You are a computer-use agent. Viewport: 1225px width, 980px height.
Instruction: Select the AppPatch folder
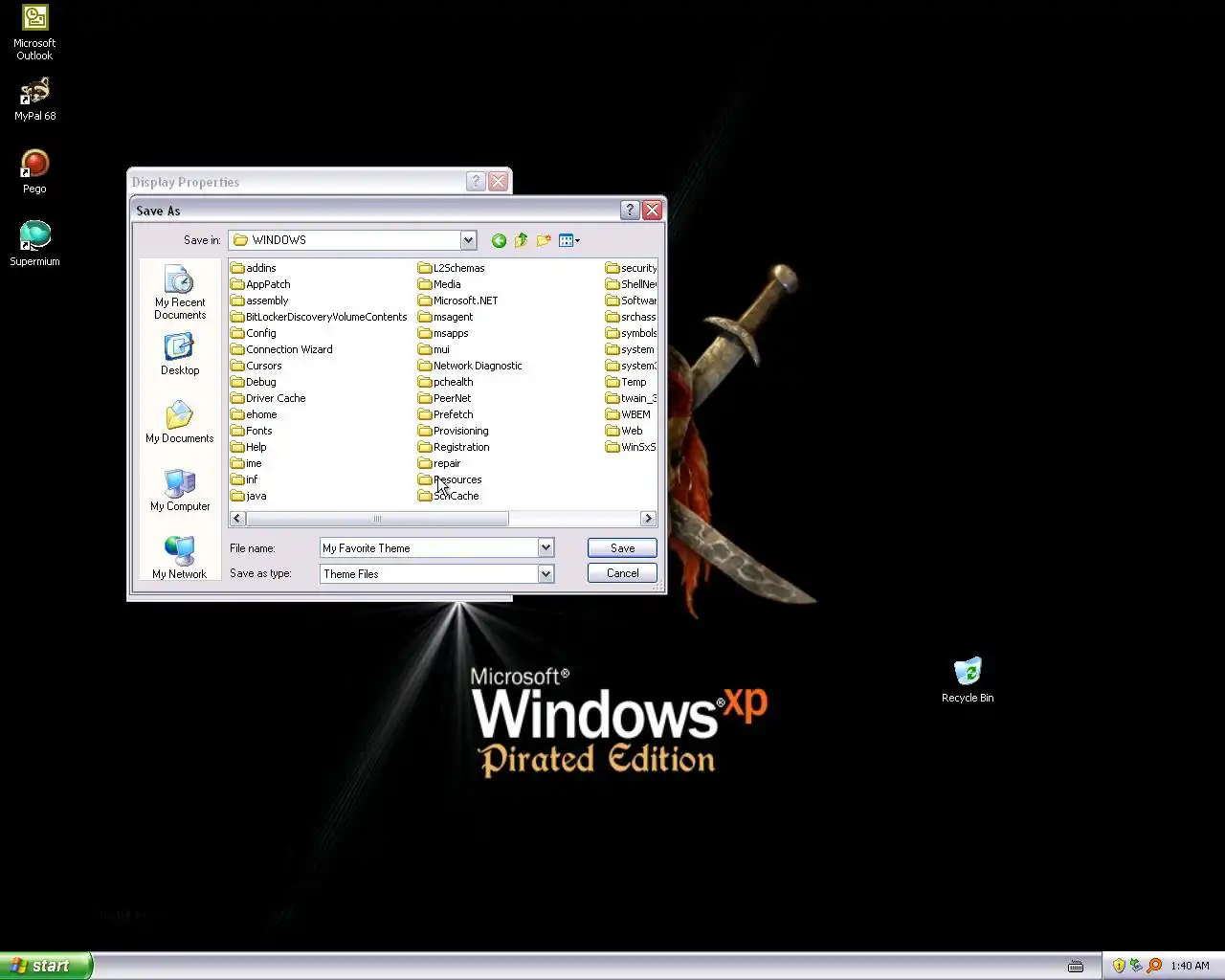(260, 284)
